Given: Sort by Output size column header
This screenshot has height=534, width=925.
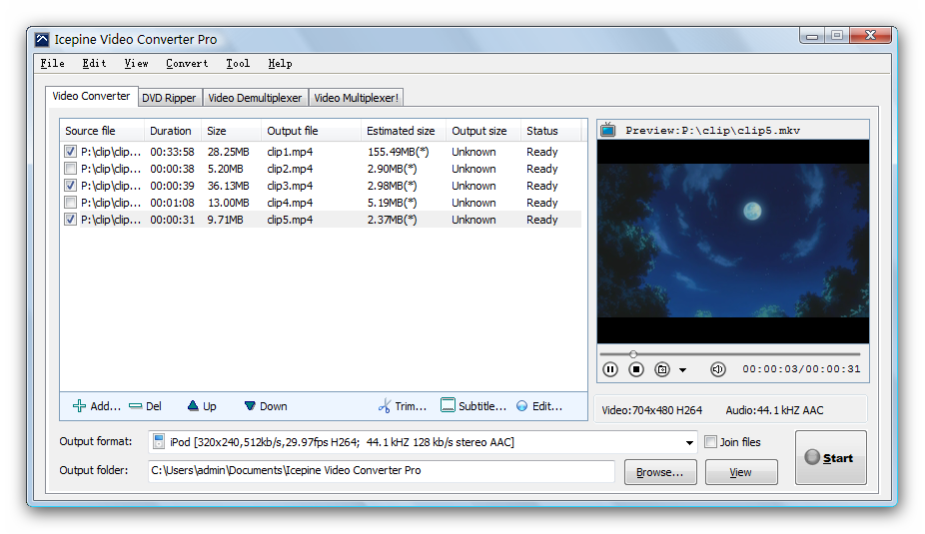Looking at the screenshot, I should tap(484, 131).
